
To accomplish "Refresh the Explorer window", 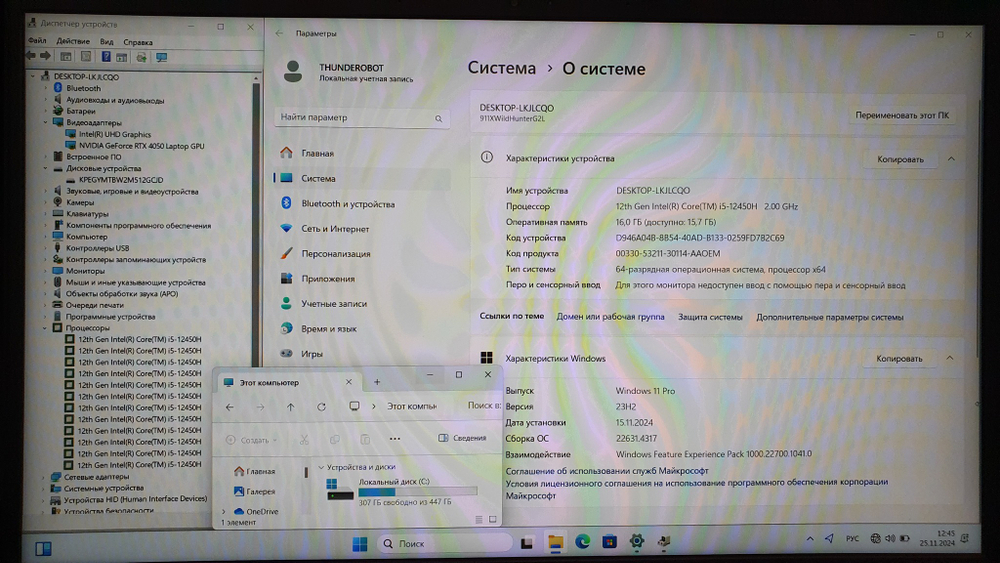I will click(321, 407).
